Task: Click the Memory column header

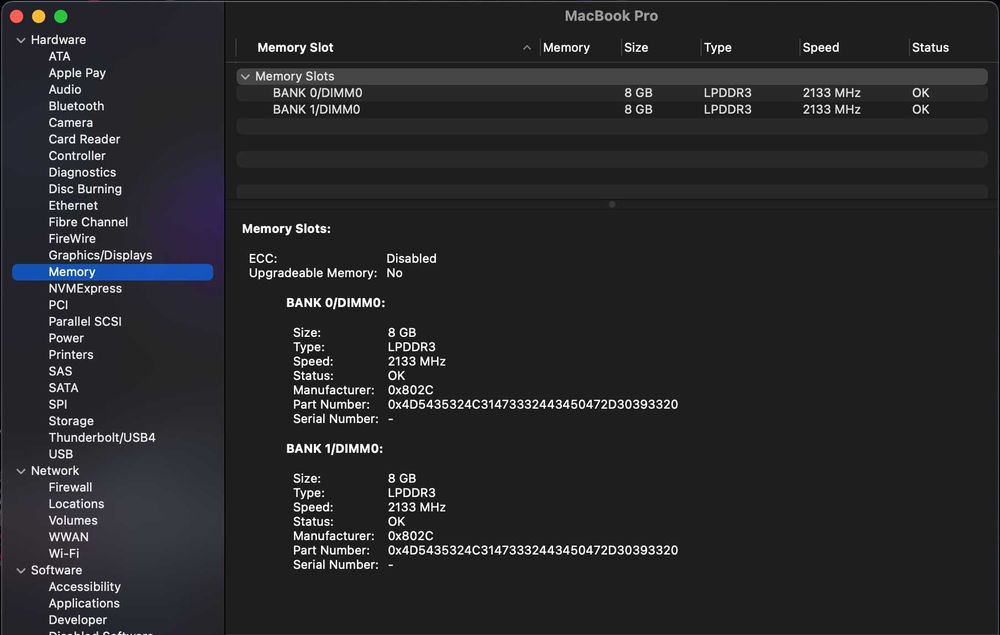Action: (566, 48)
